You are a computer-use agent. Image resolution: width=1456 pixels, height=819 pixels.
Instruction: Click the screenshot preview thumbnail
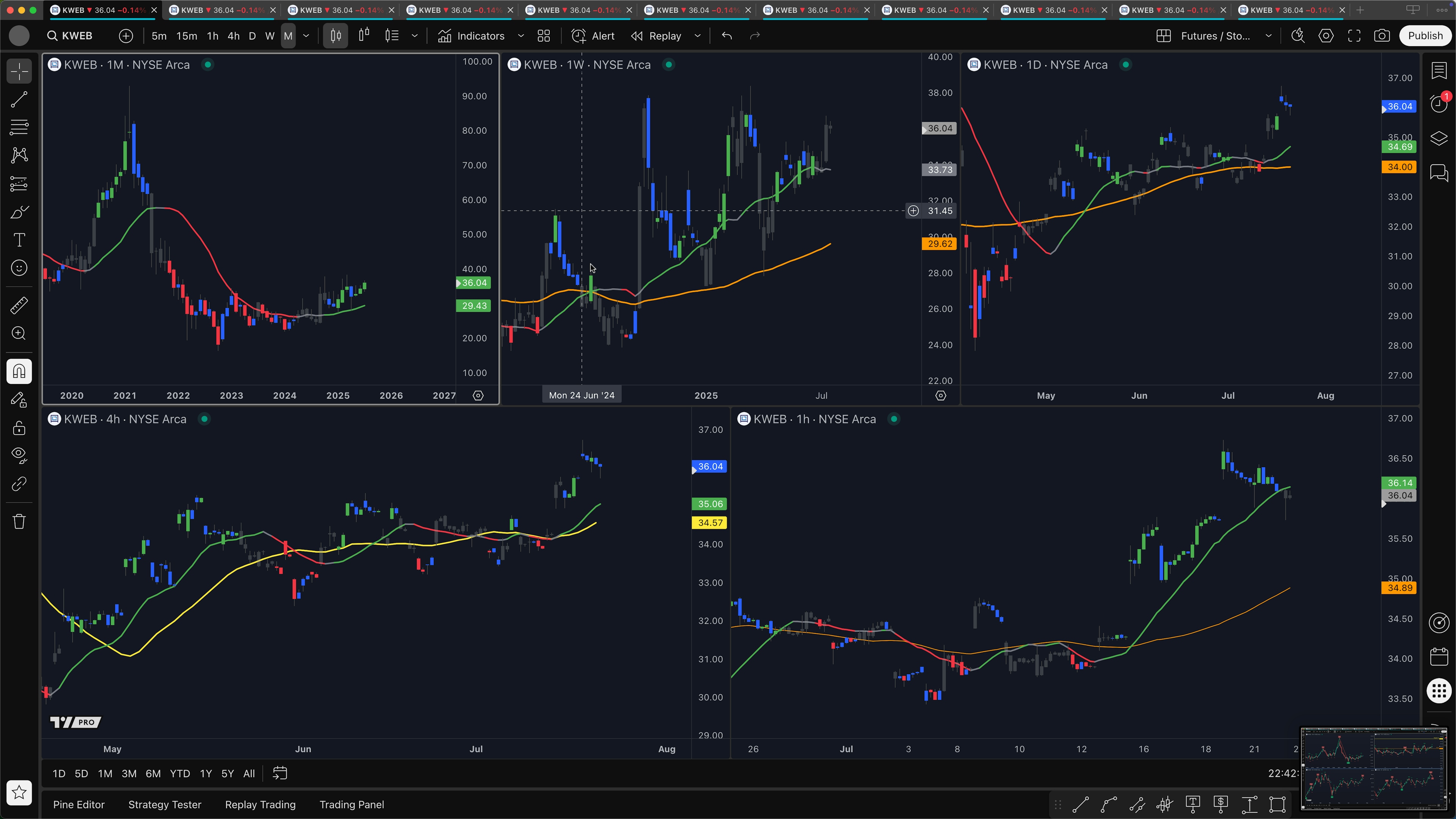(1374, 769)
